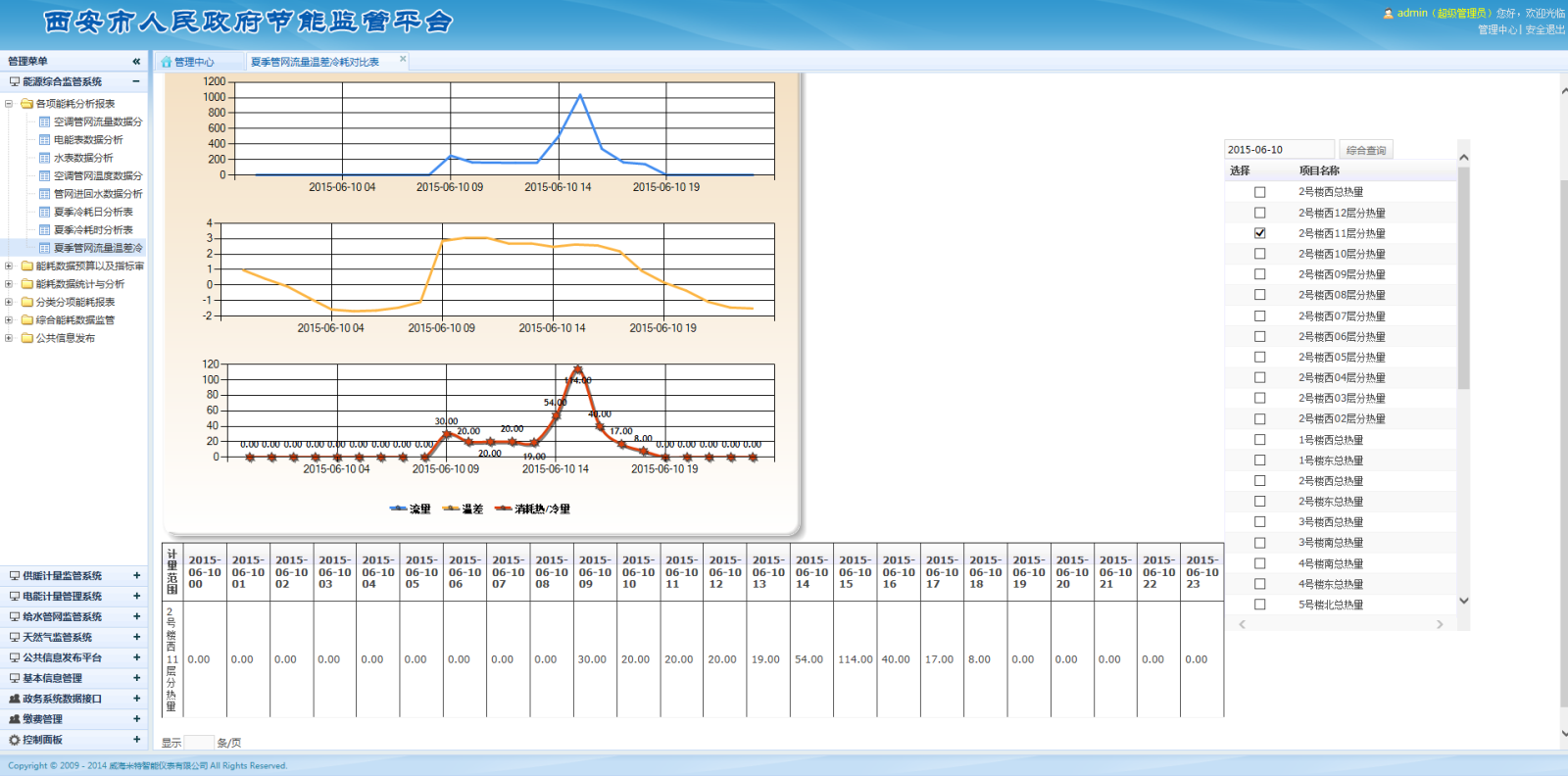The height and width of the screenshot is (776, 1568).
Task: Enable the 5号楼北总热量 checkbox
Action: [1259, 605]
